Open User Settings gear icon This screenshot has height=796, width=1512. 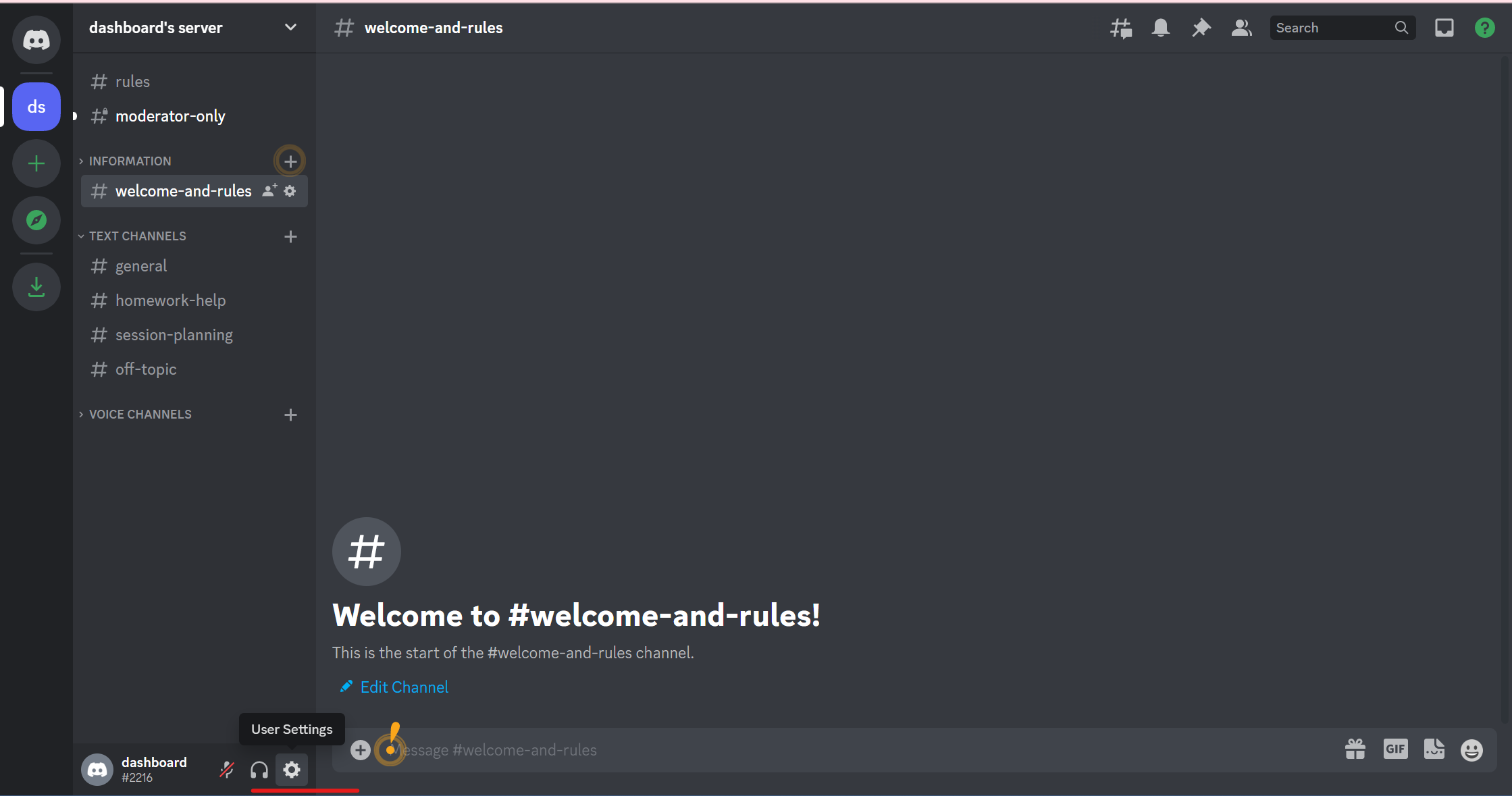pos(292,769)
